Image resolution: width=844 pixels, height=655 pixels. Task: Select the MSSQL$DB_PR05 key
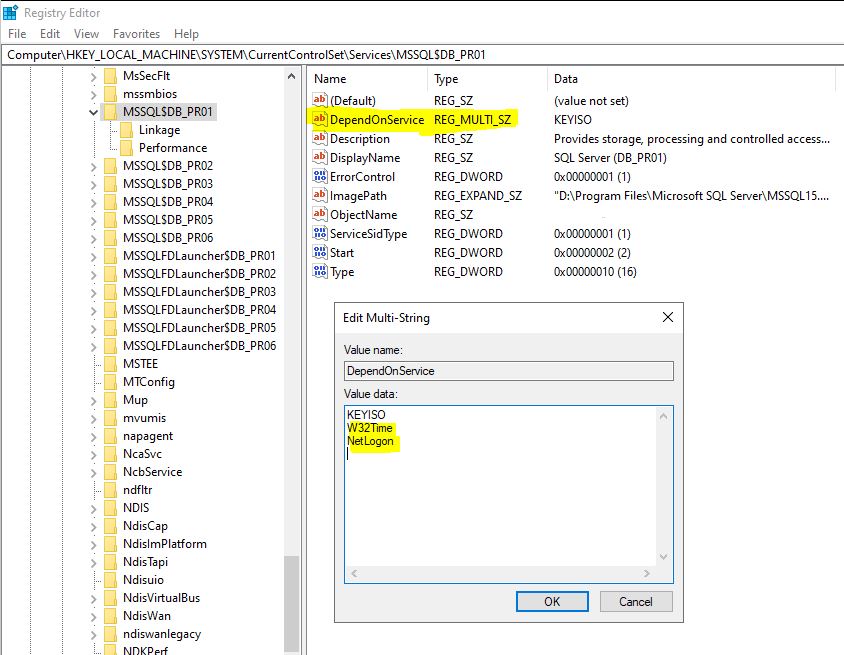168,220
